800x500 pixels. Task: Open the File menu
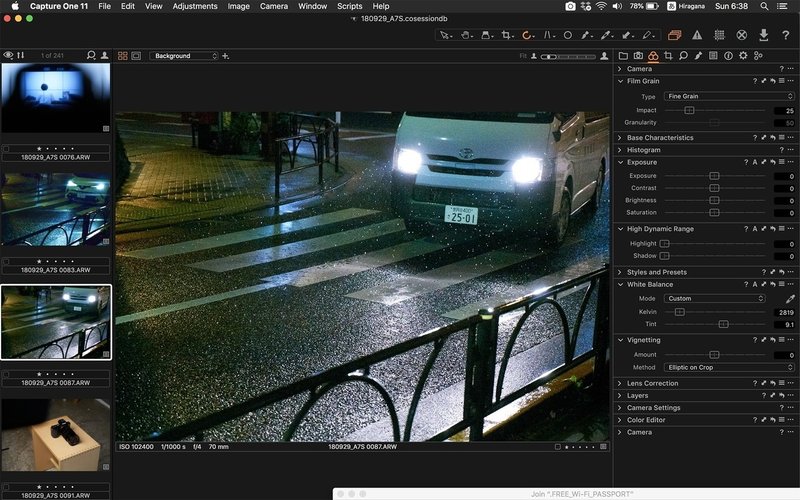pos(105,6)
